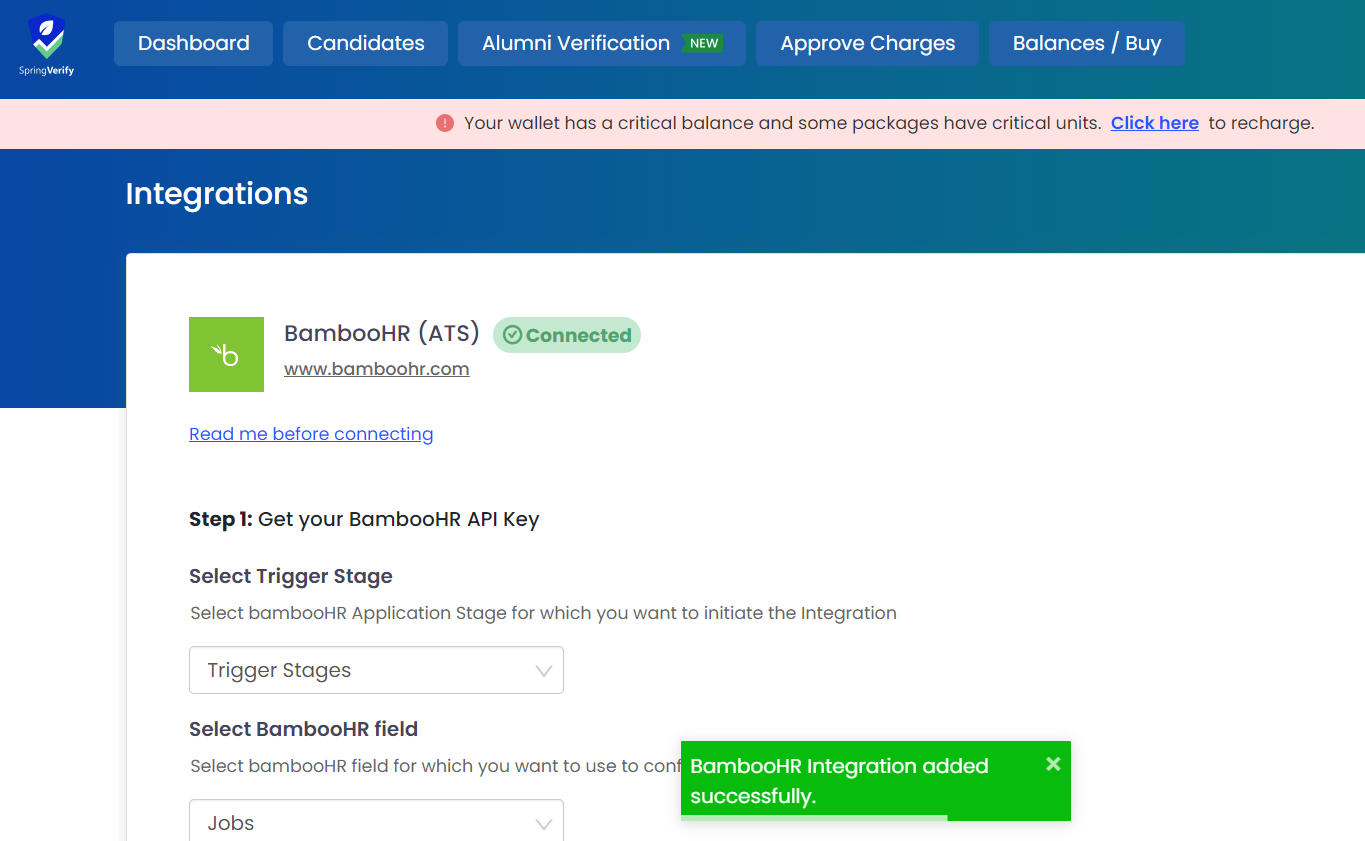This screenshot has width=1365, height=841.
Task: Click the SpringVerify logo
Action: click(47, 45)
